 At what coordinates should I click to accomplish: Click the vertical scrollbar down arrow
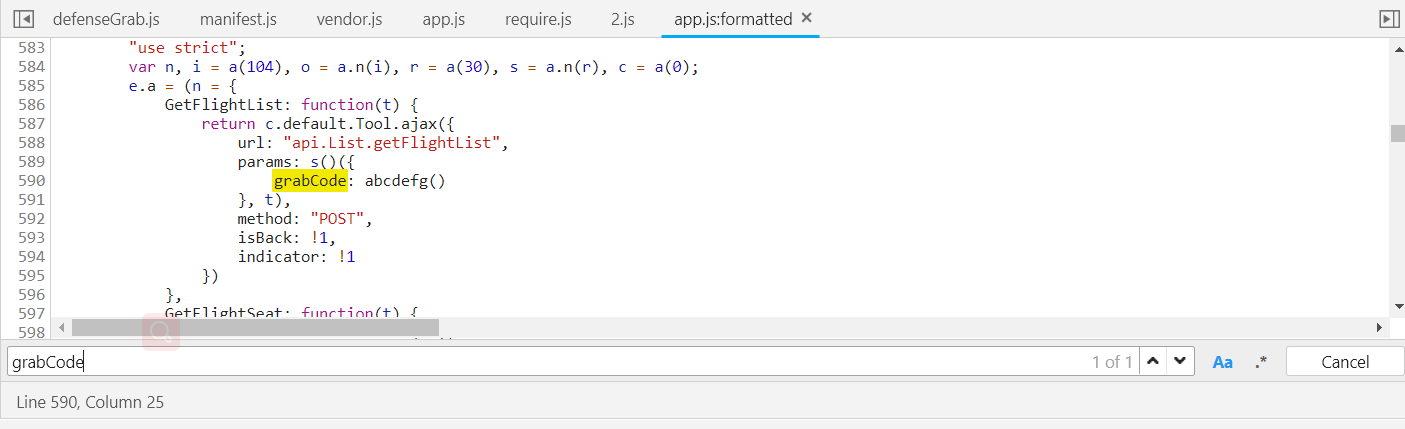click(1396, 306)
